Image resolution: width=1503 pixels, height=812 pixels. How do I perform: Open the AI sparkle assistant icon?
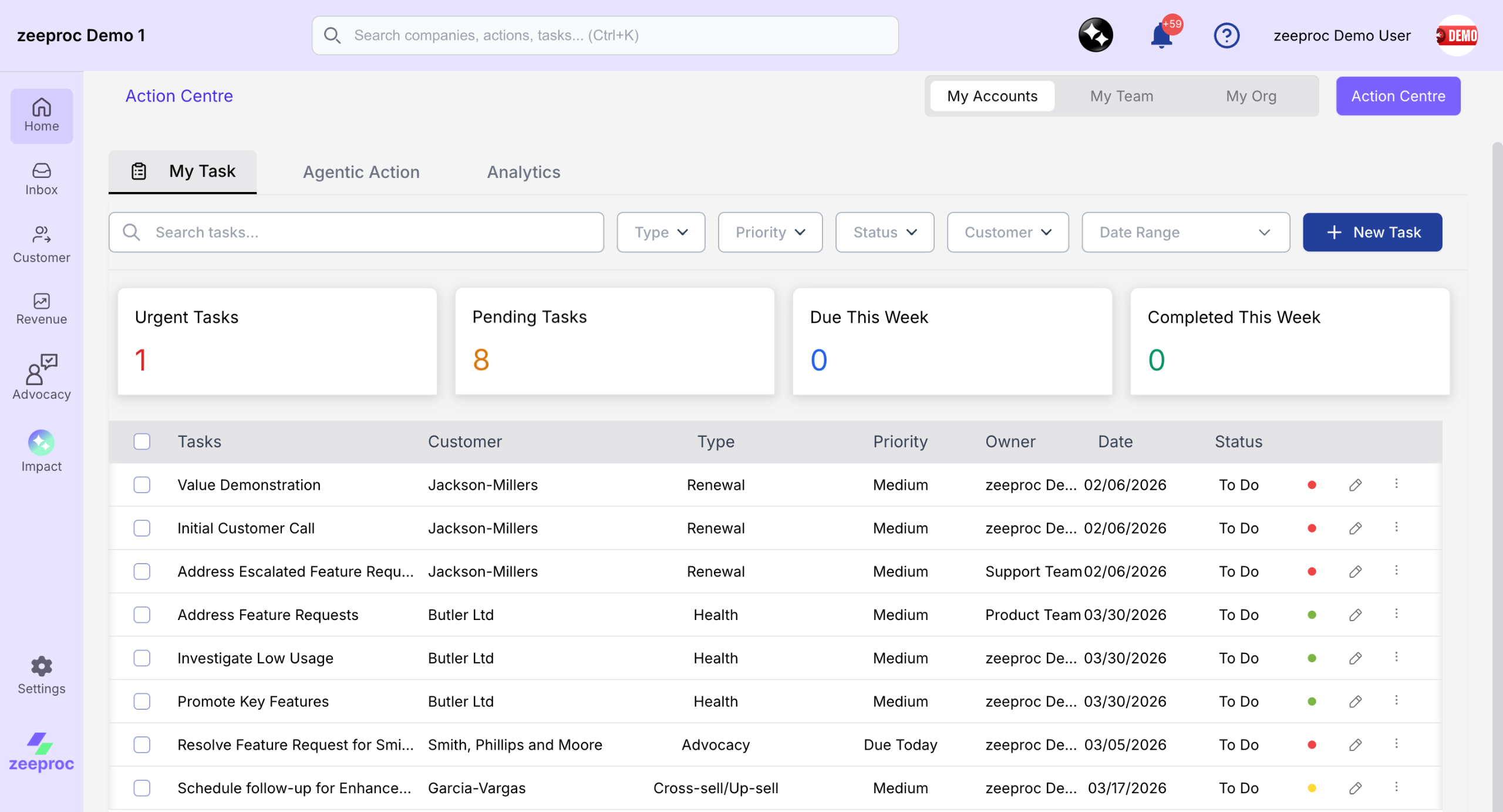pos(1095,35)
